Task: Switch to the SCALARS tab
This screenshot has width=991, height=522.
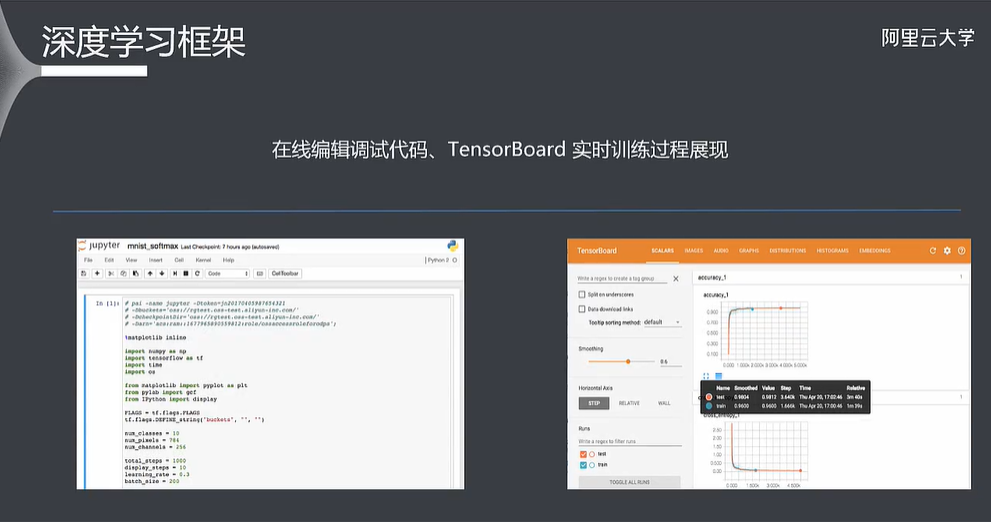Action: pos(662,251)
